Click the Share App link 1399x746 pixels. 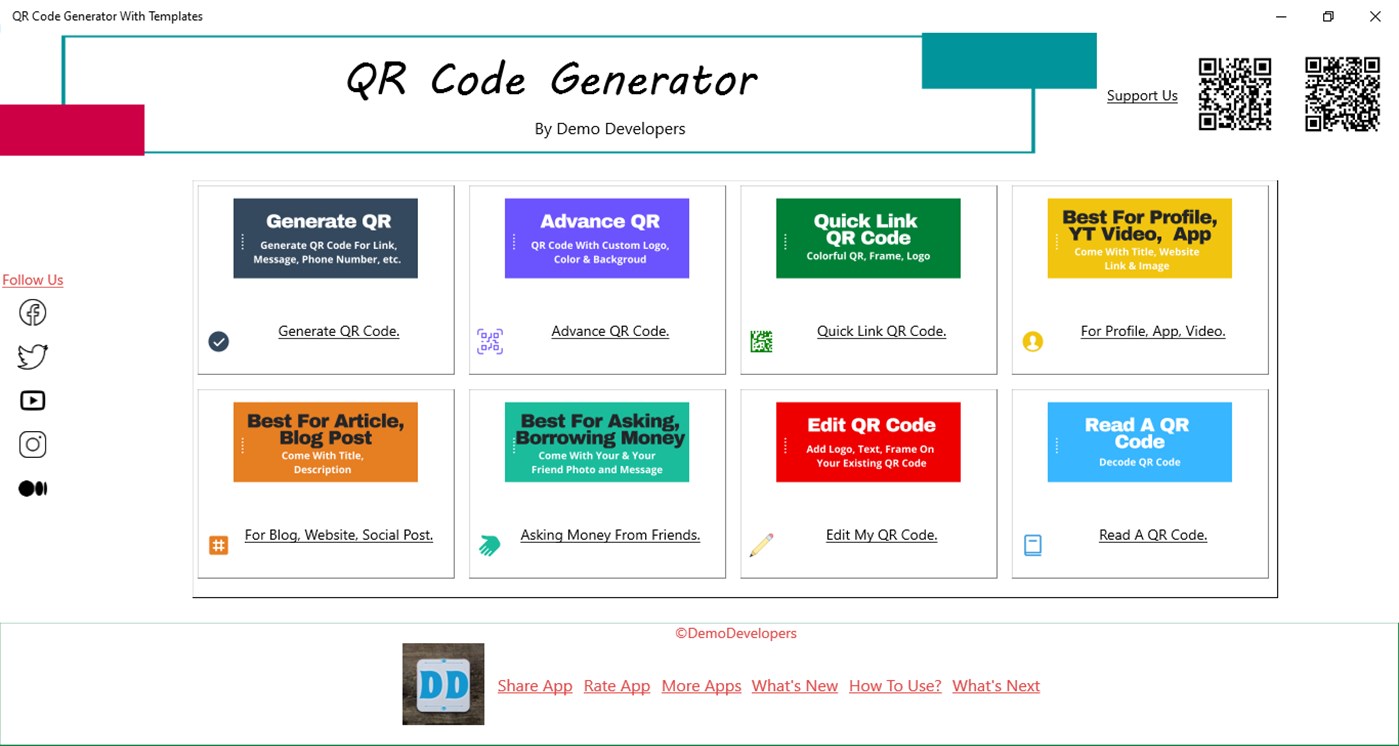click(x=535, y=686)
